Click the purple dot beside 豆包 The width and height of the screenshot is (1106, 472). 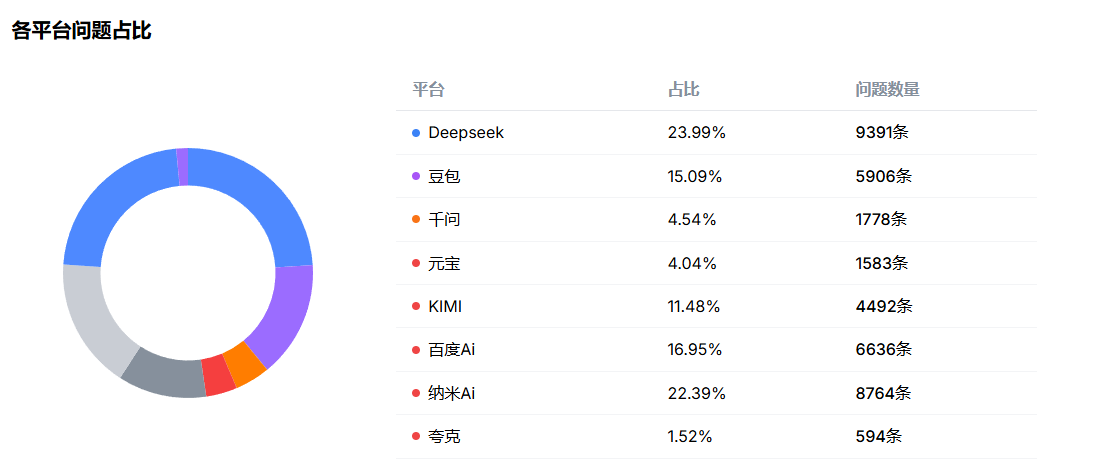click(416, 177)
